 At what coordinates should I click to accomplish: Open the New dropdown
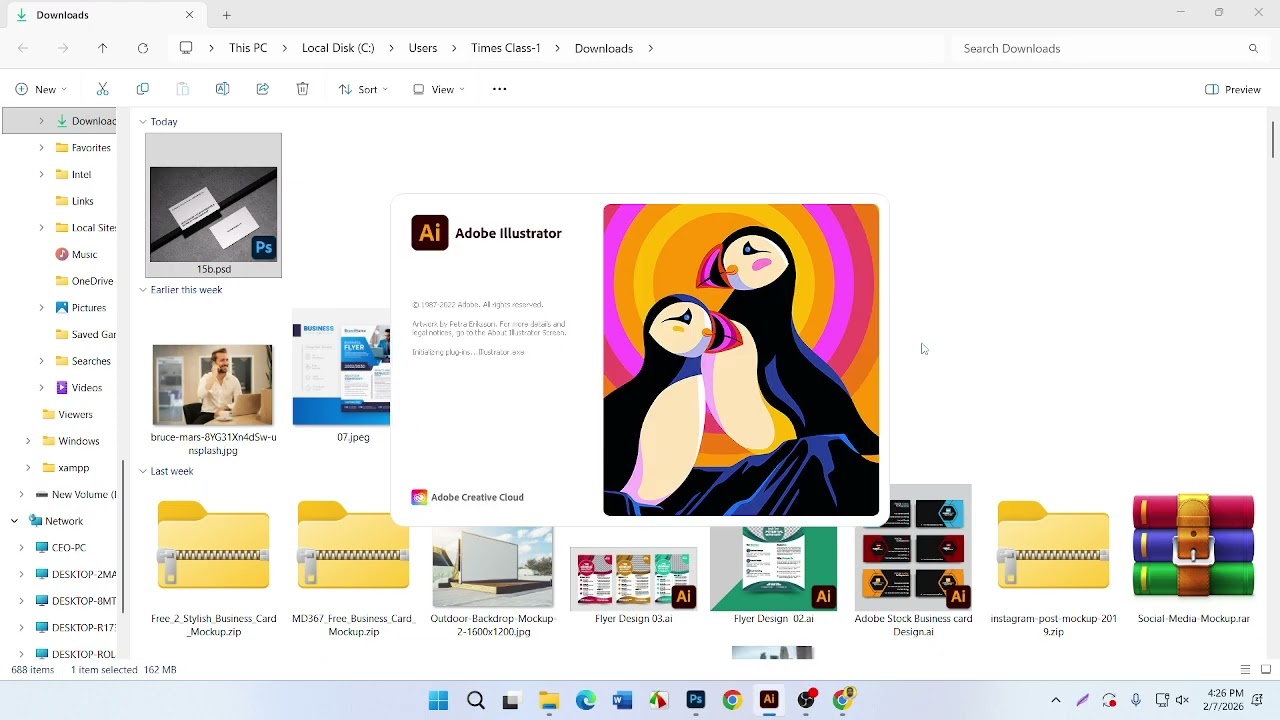click(x=41, y=89)
